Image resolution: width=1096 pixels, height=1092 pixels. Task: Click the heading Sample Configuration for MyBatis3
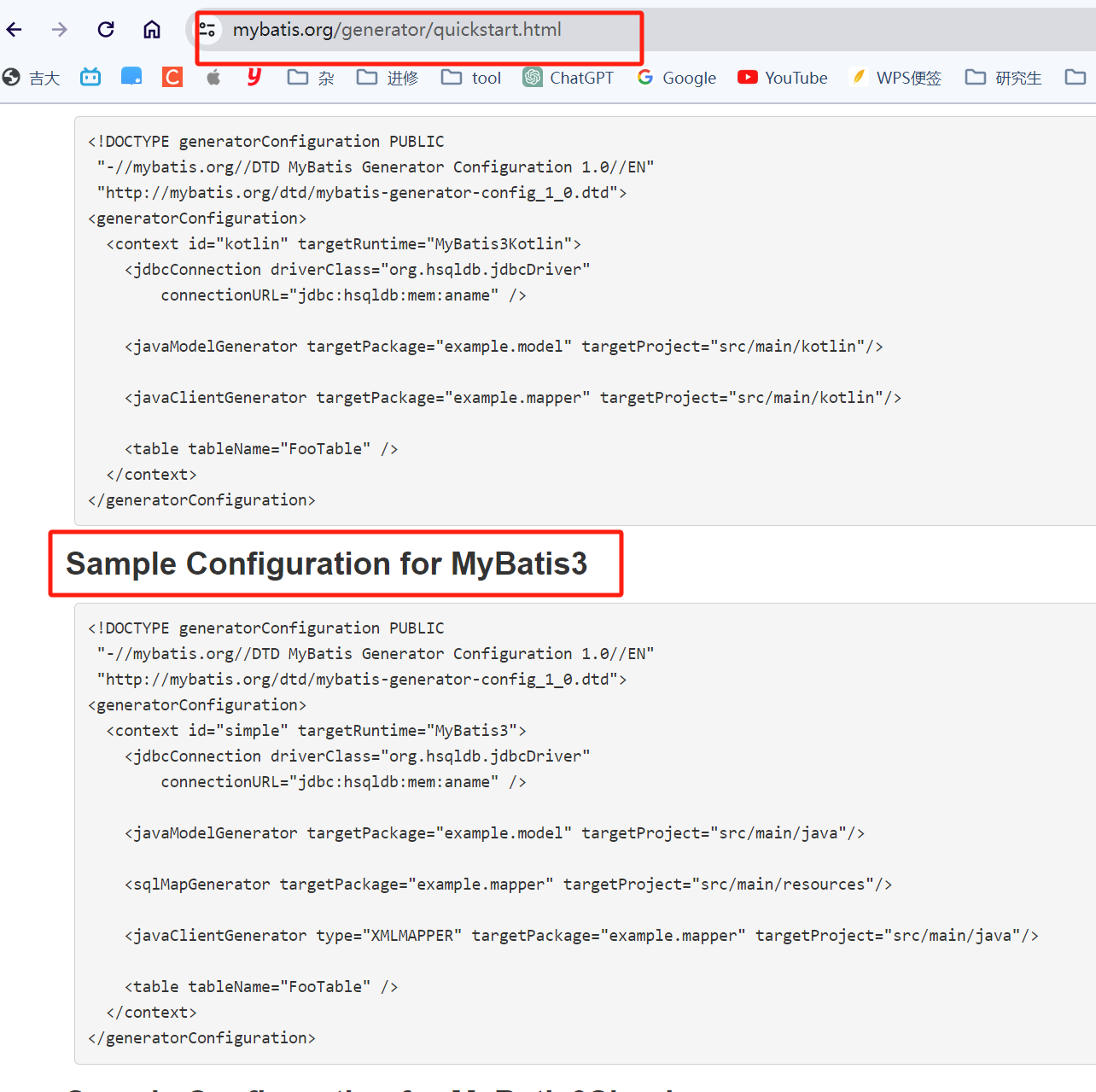327,564
